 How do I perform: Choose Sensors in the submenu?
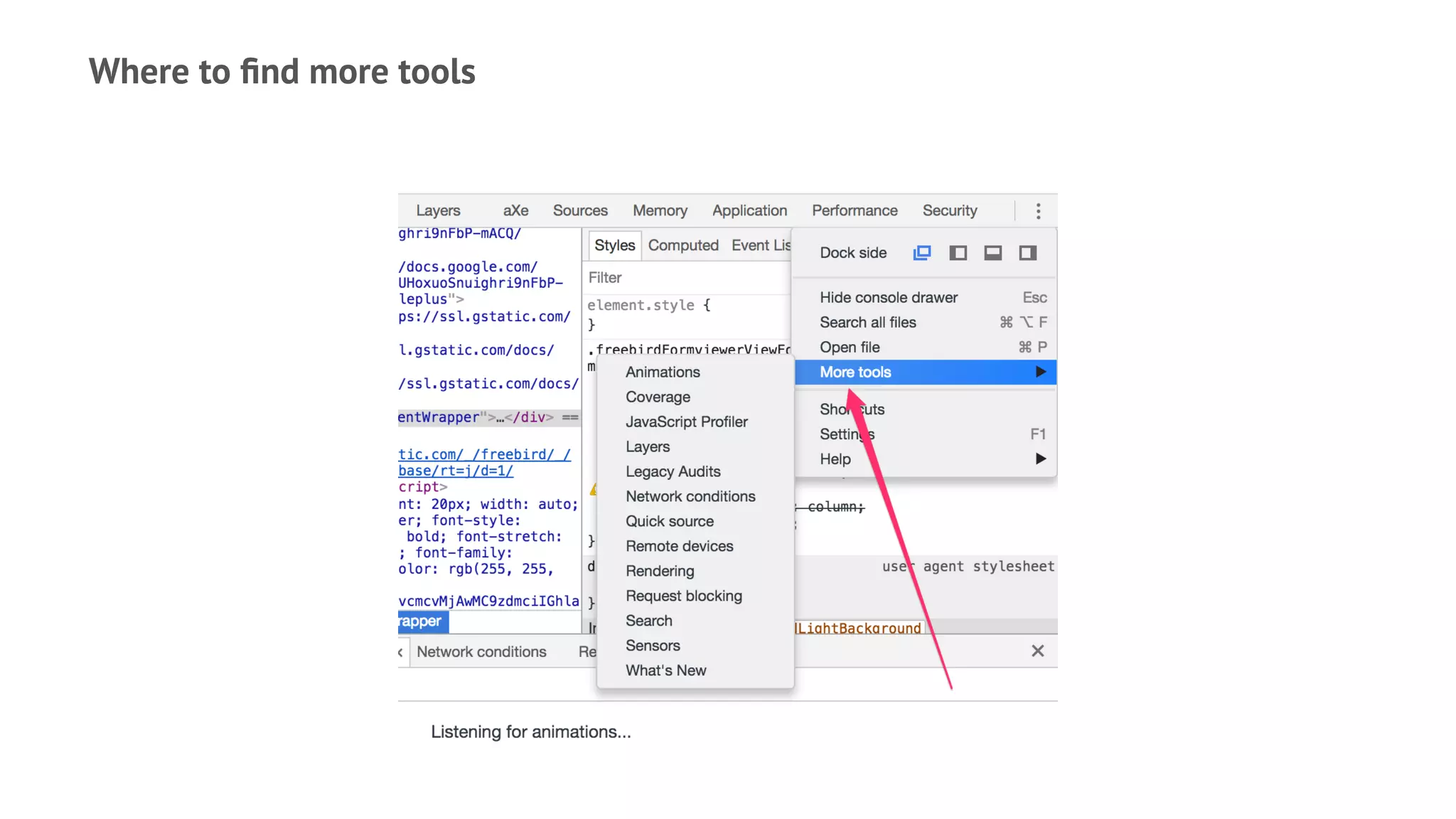[695, 646]
